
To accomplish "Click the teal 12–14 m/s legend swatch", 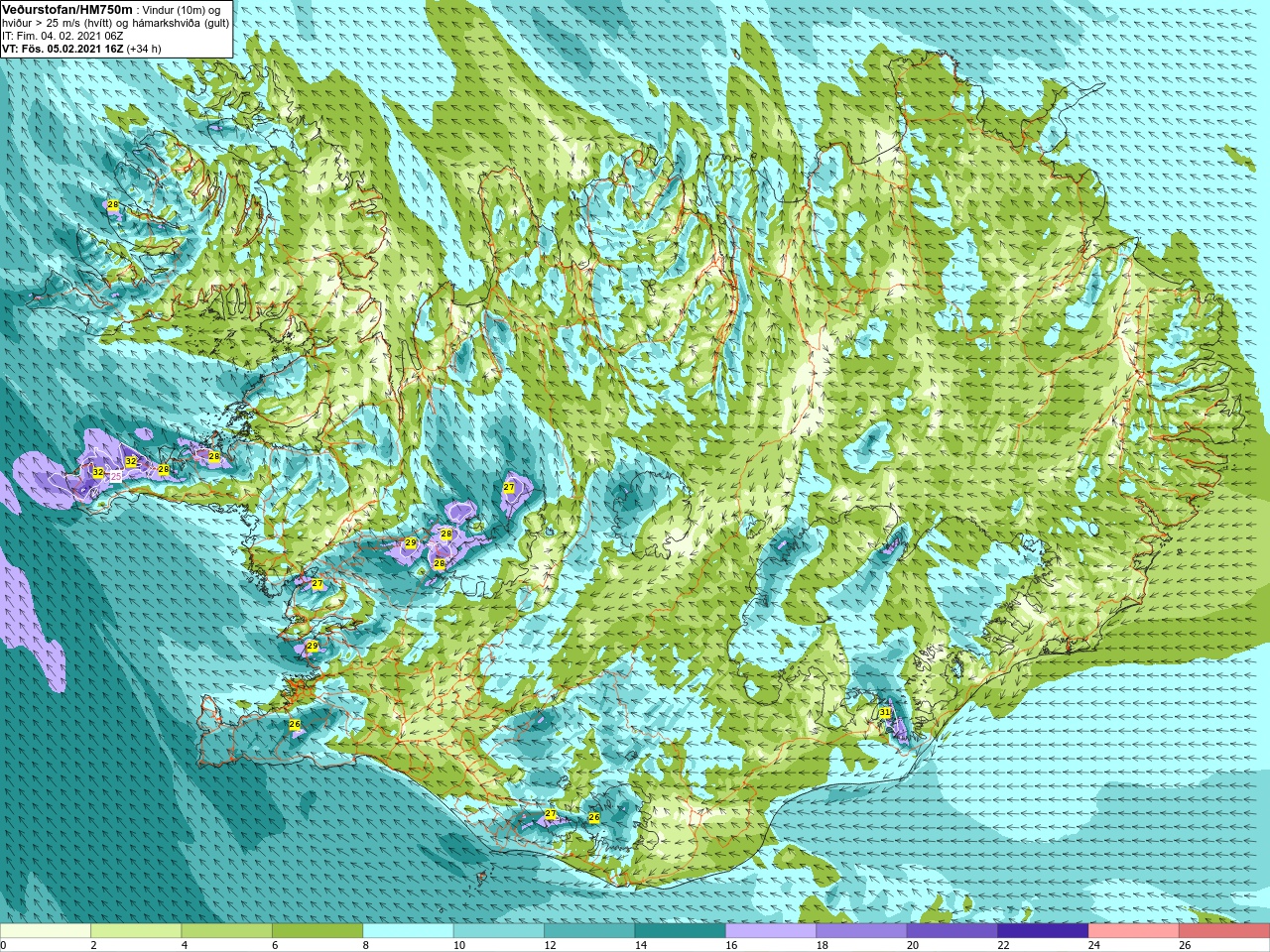I will click(589, 931).
